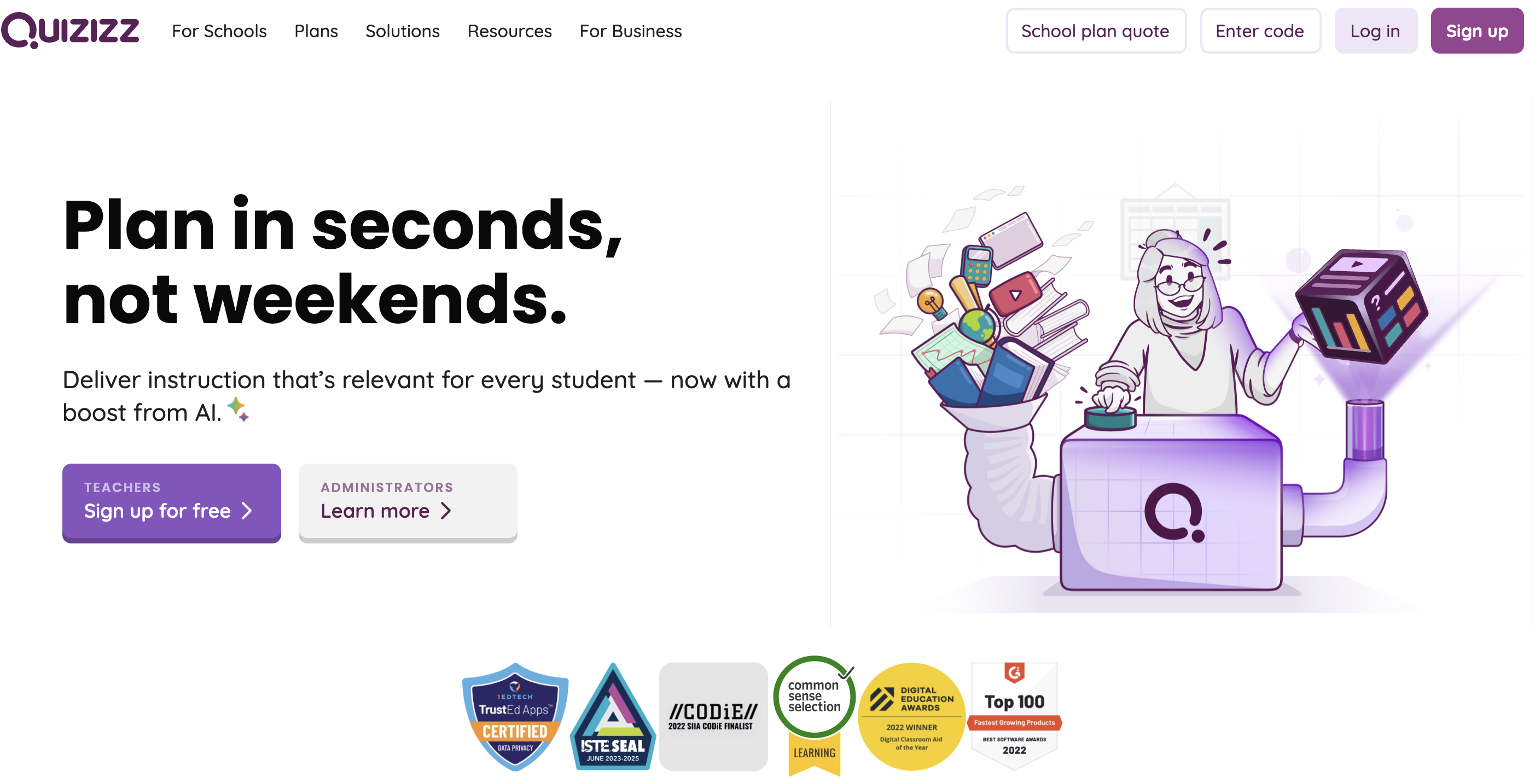The height and width of the screenshot is (784, 1535).
Task: Click the Log in button
Action: pos(1375,31)
